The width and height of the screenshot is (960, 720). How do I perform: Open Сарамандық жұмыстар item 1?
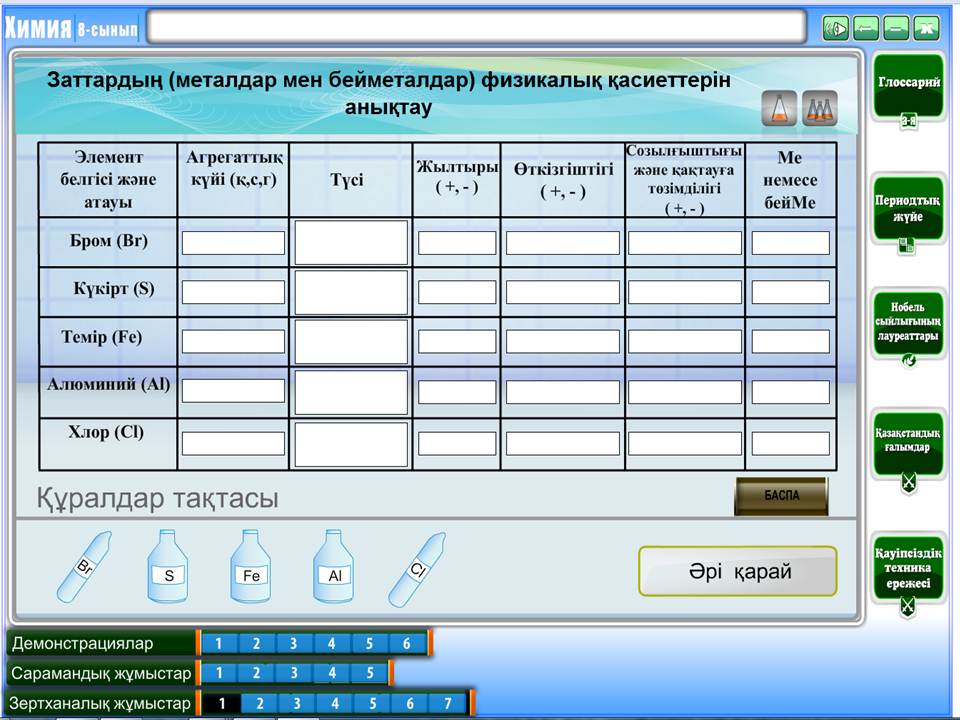coord(219,673)
